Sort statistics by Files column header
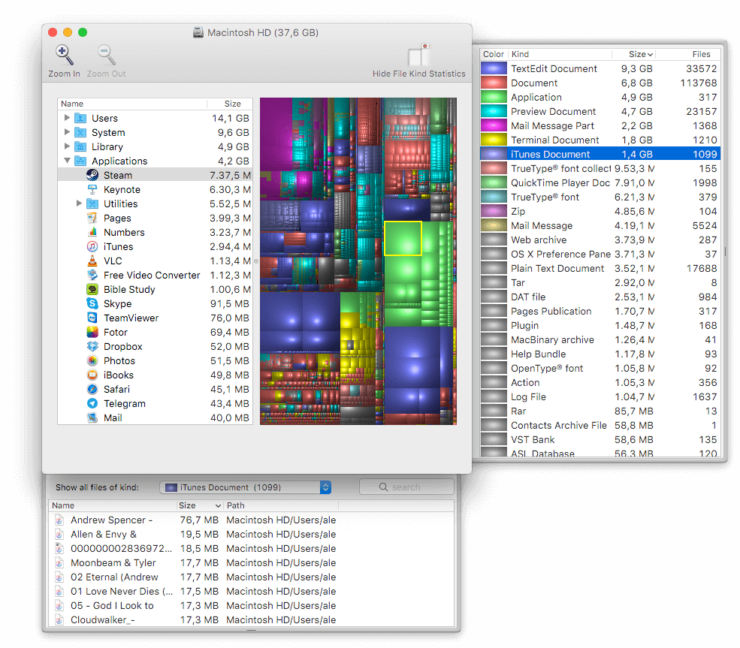The height and width of the screenshot is (648, 740). pos(688,54)
